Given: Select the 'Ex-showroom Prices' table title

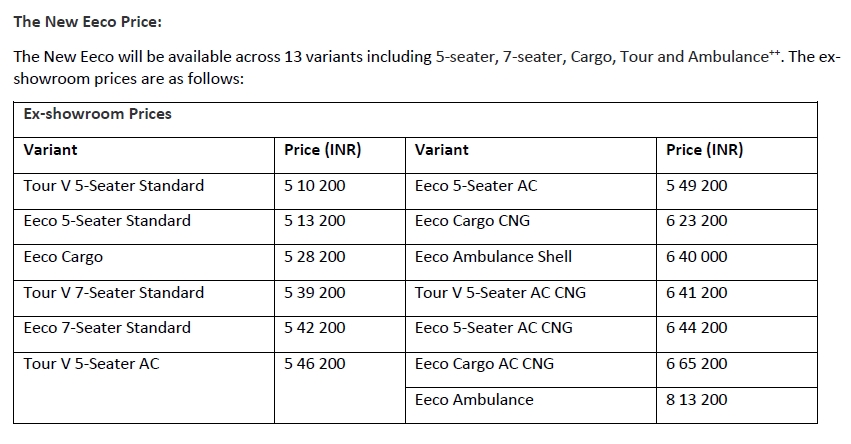Looking at the screenshot, I should pos(98,114).
